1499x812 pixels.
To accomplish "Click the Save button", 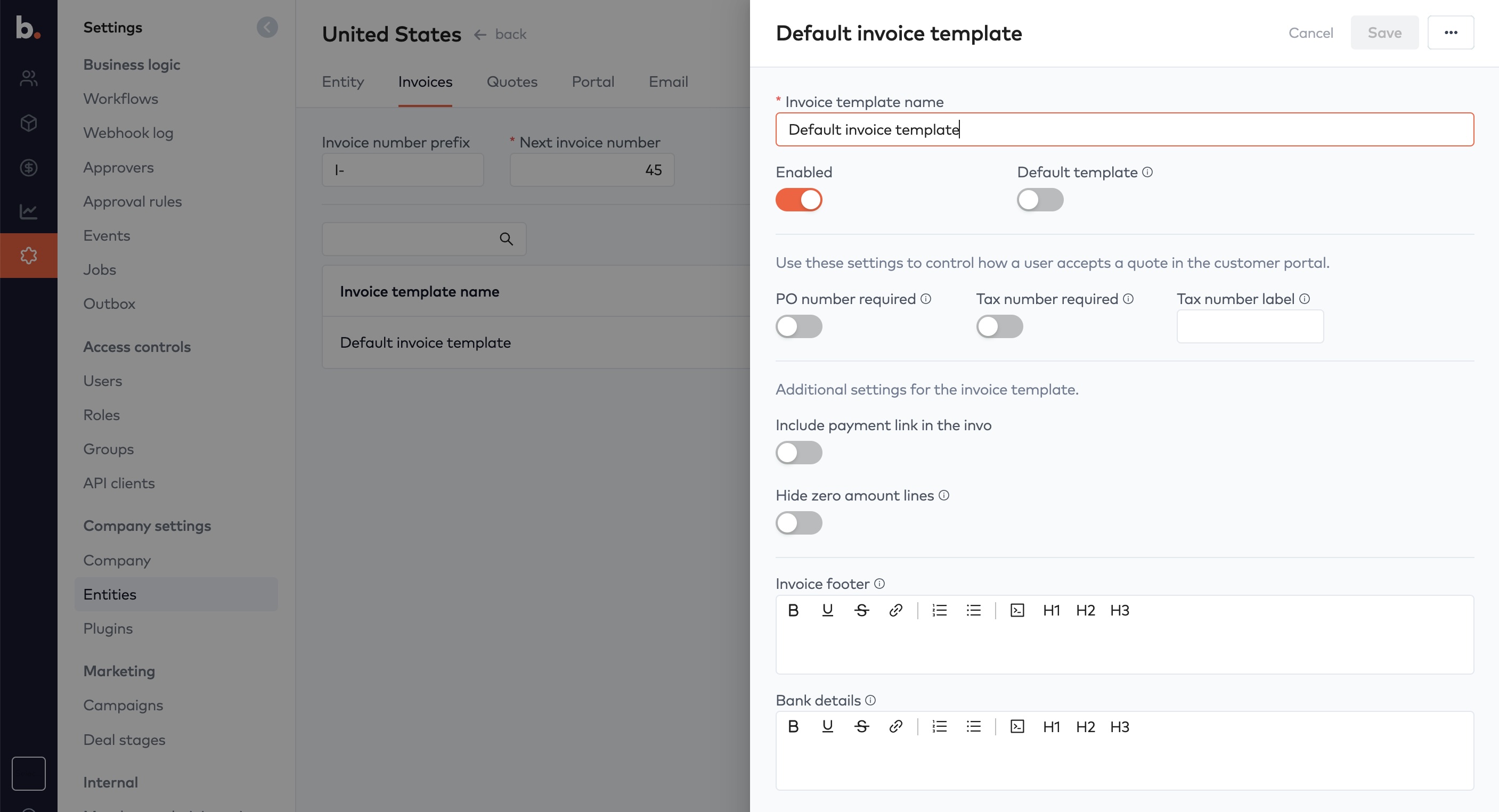I will pos(1384,32).
